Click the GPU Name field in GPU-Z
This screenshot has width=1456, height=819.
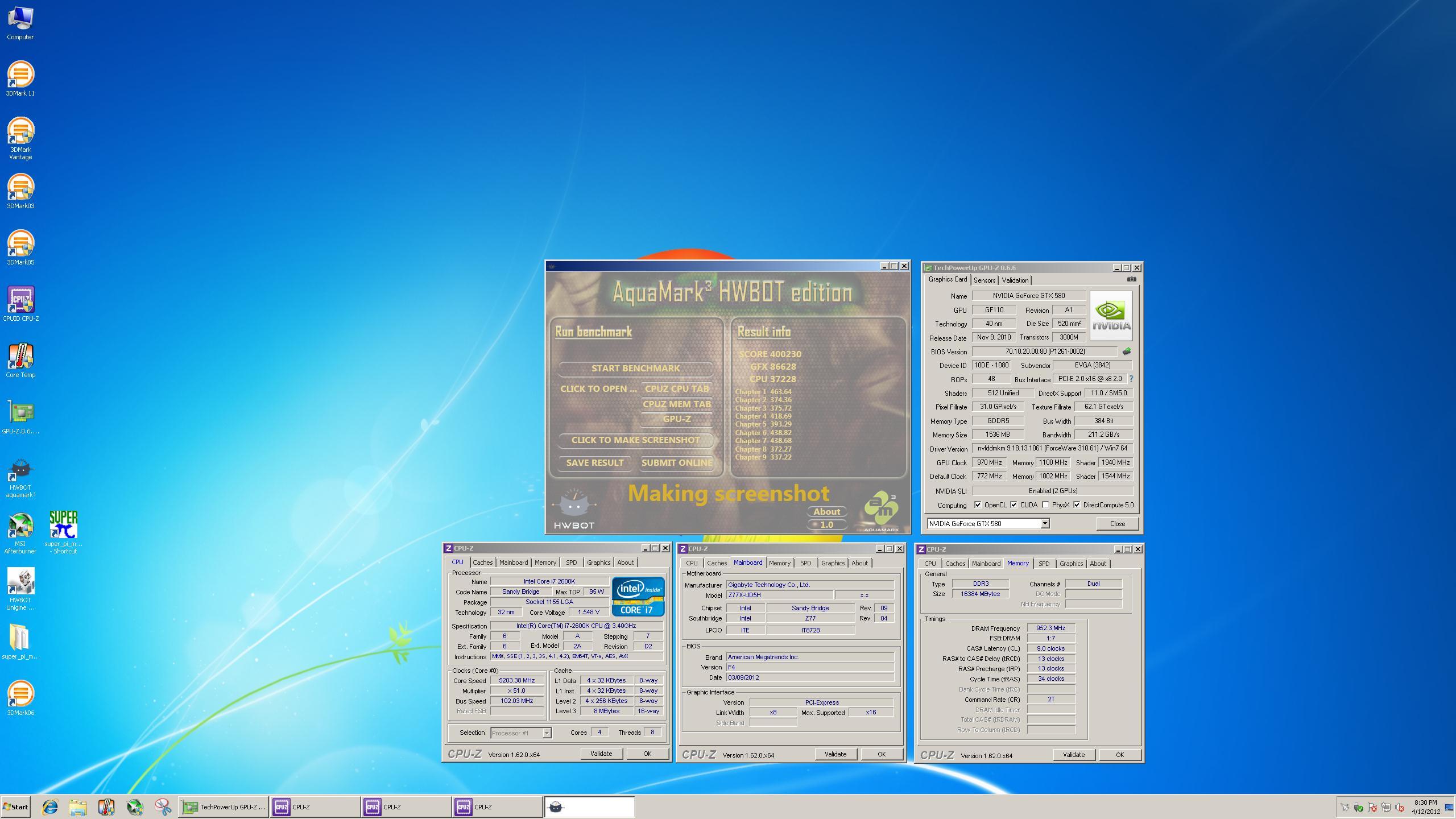point(1028,296)
